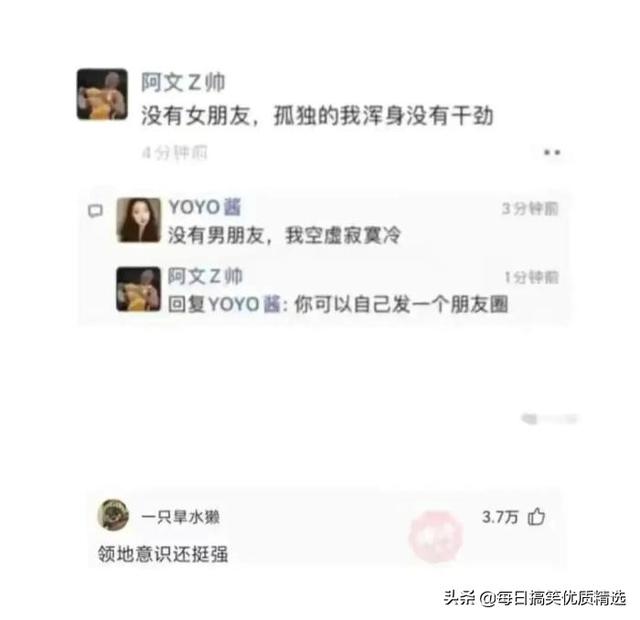Click the YOYO酱 username on the comment
The height and width of the screenshot is (620, 640).
coord(205,207)
